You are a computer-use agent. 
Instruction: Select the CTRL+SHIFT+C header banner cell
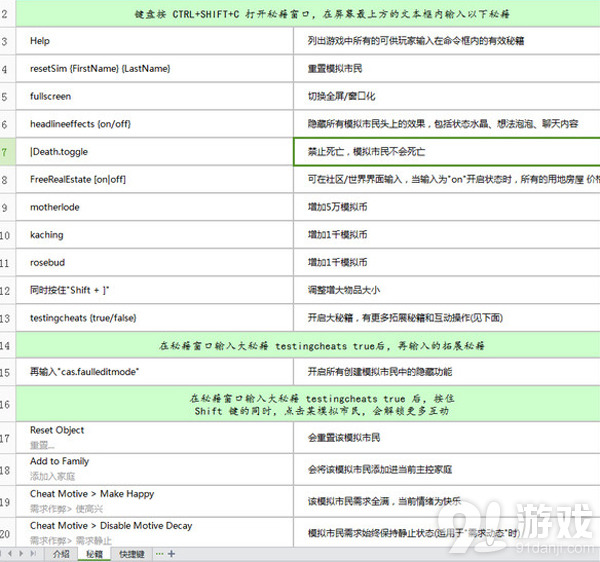(x=308, y=14)
